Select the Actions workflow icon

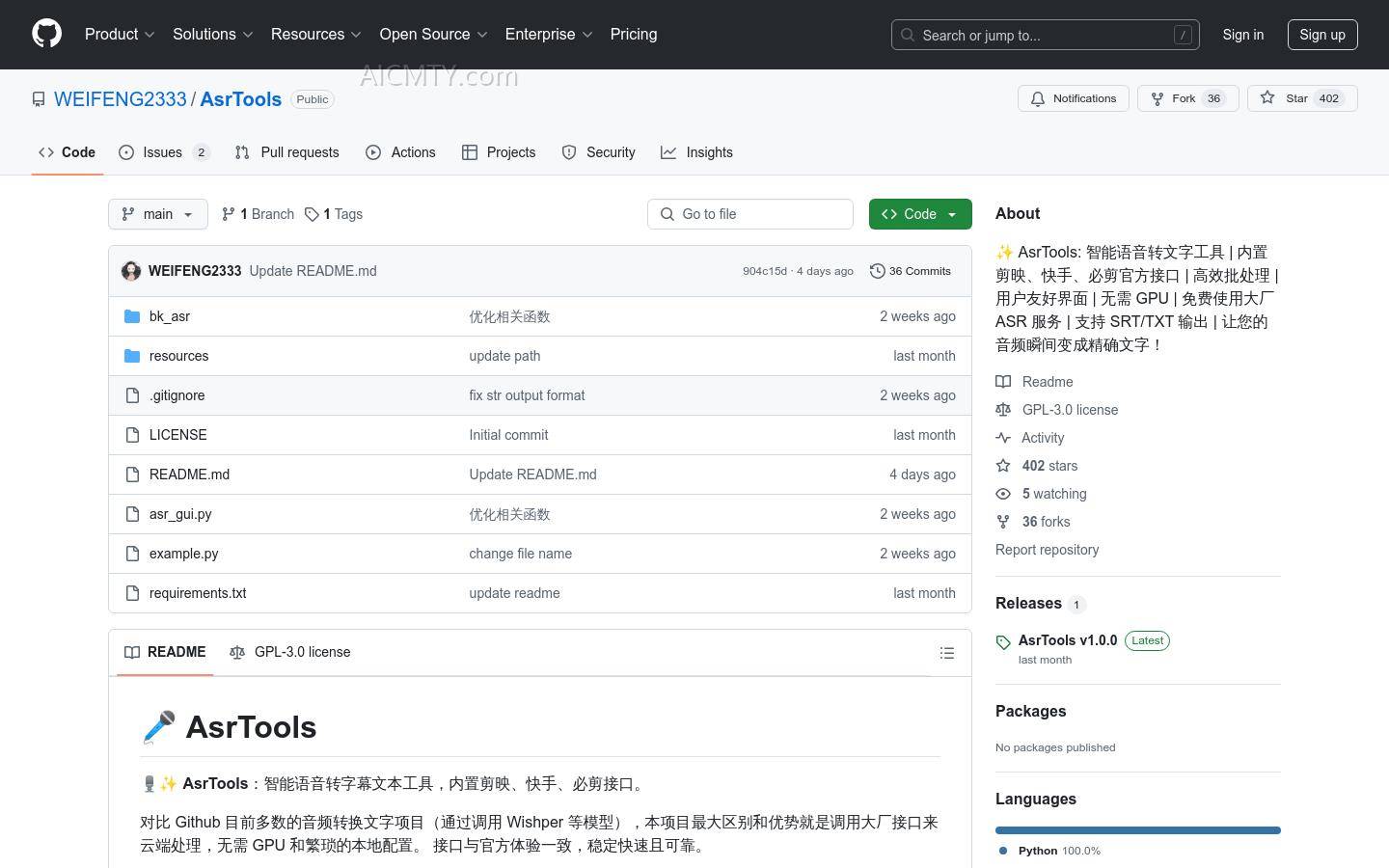coord(373,152)
